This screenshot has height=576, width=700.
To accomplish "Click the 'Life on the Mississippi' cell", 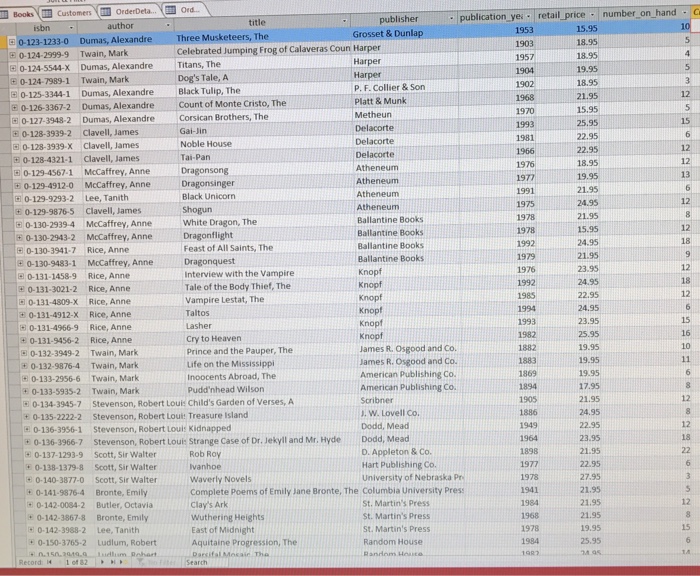I will (272, 363).
